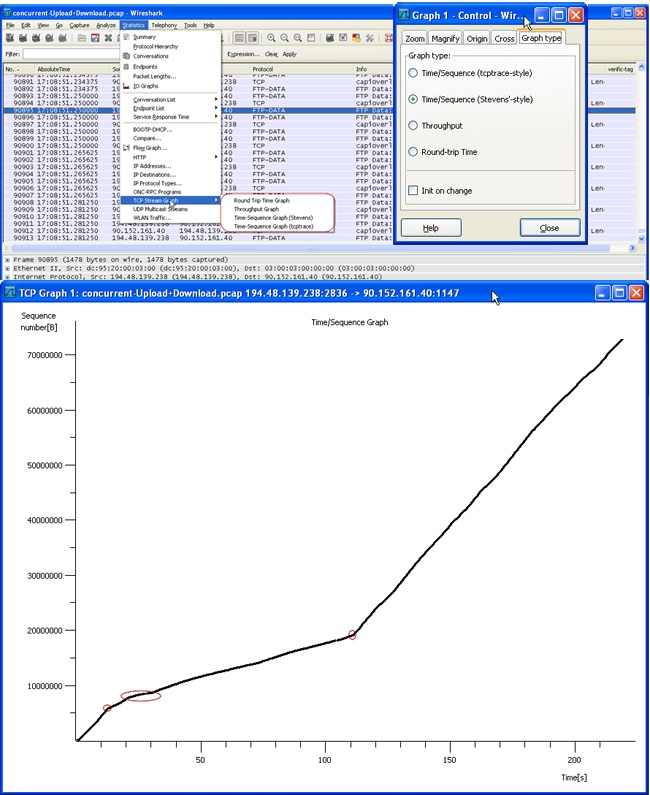
Task: Open capture options from the toolbar
Action: click(x=23, y=38)
